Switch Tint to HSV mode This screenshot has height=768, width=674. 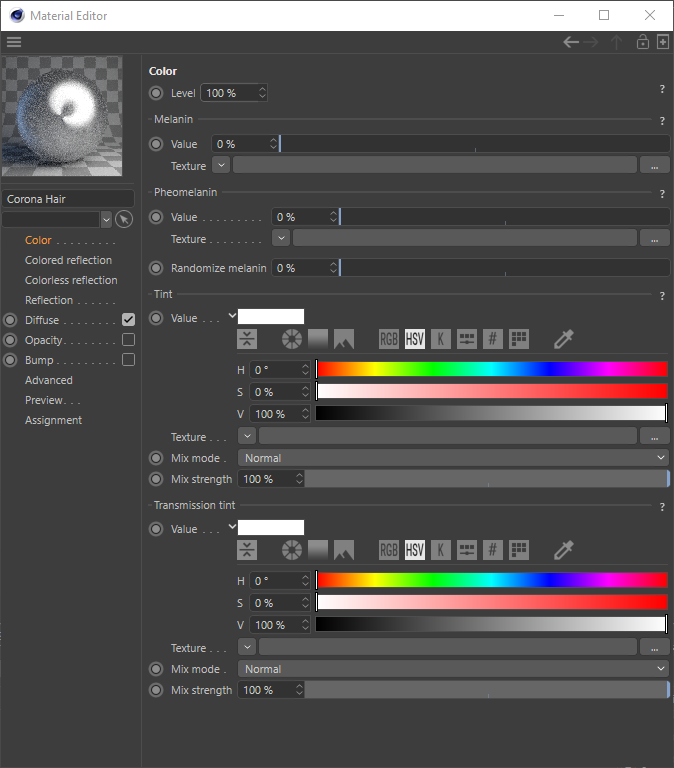415,339
